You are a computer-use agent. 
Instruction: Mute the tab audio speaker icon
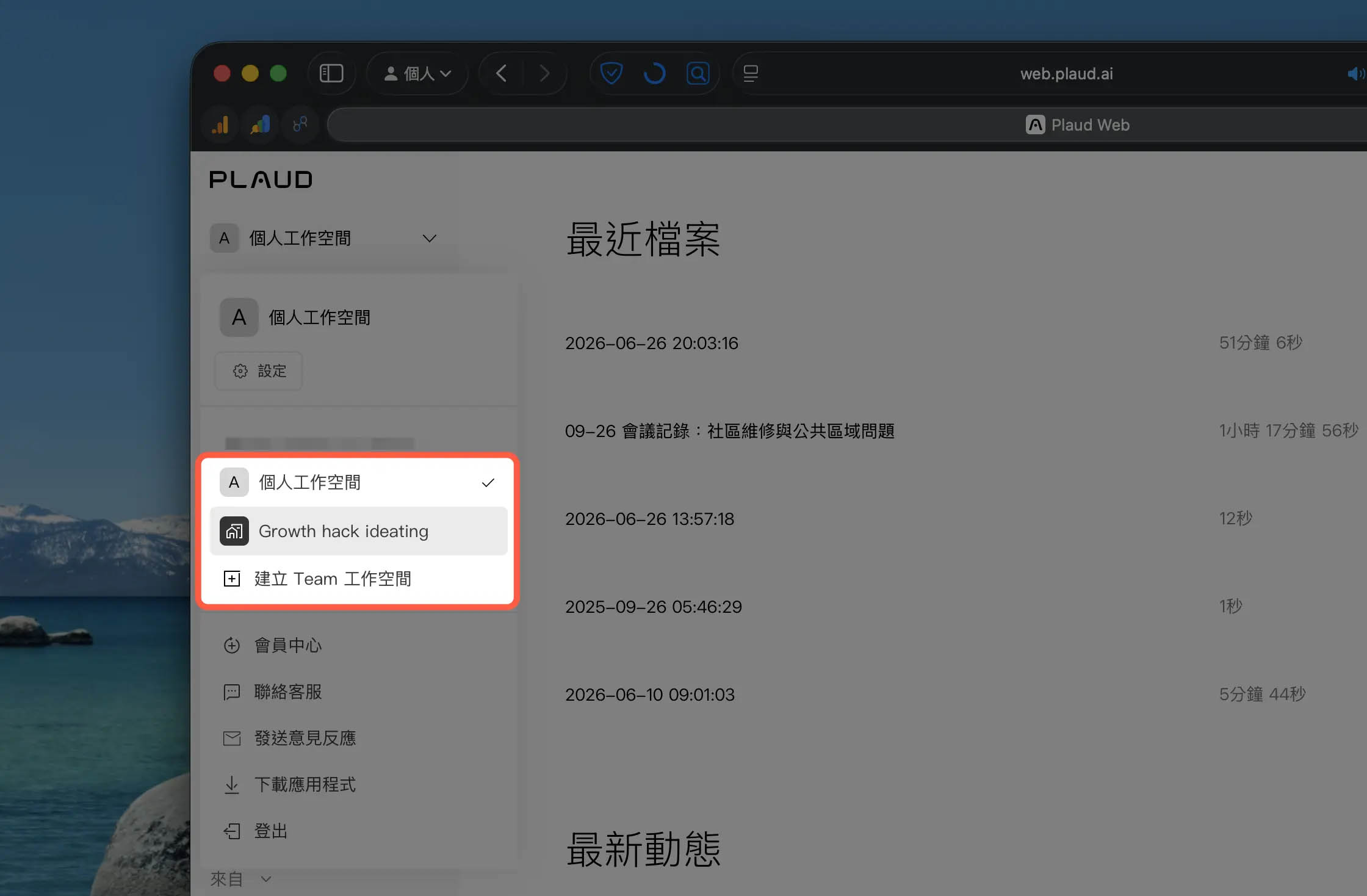pyautogui.click(x=1355, y=74)
